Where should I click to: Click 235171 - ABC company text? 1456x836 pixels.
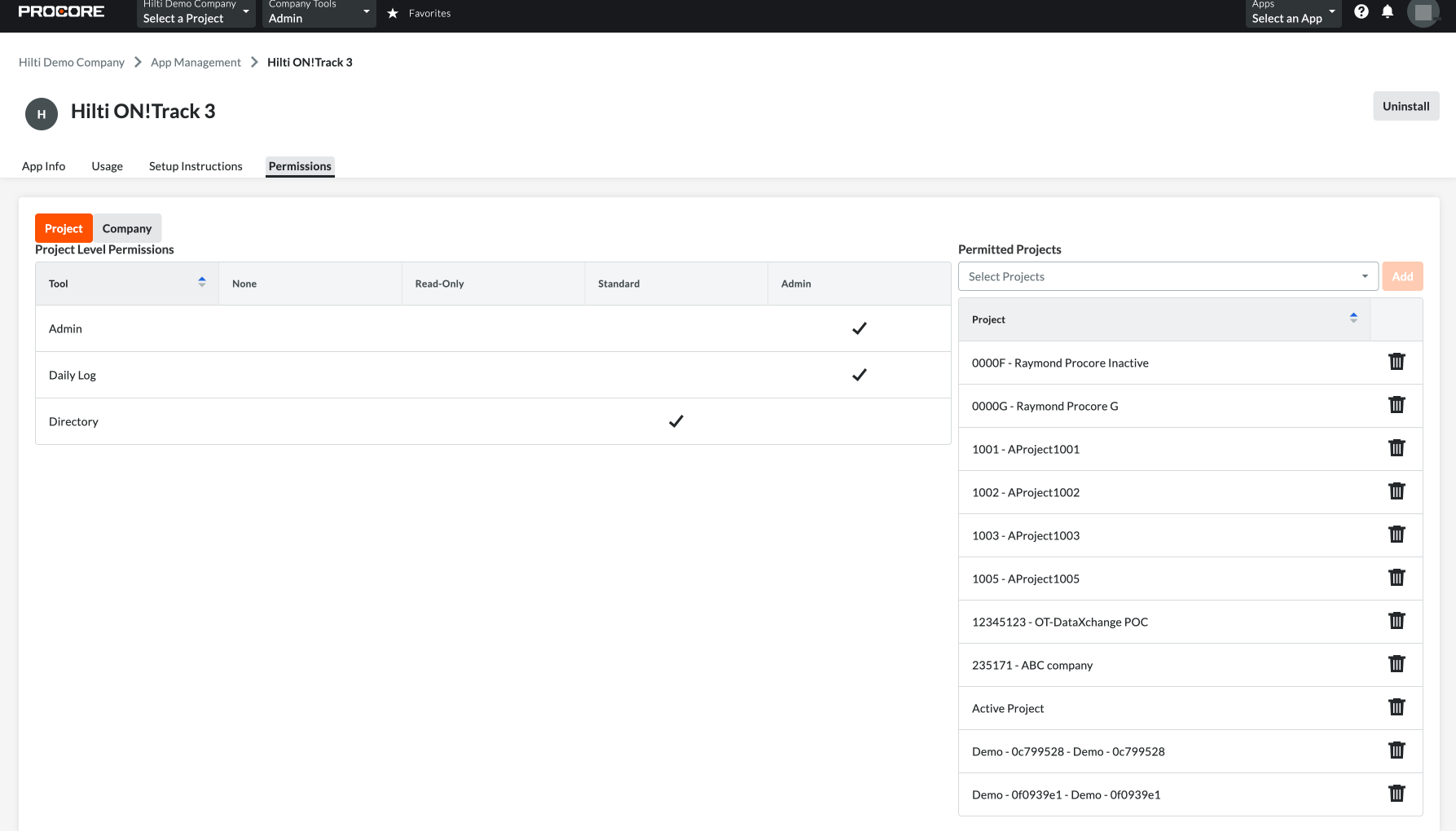(x=1032, y=665)
